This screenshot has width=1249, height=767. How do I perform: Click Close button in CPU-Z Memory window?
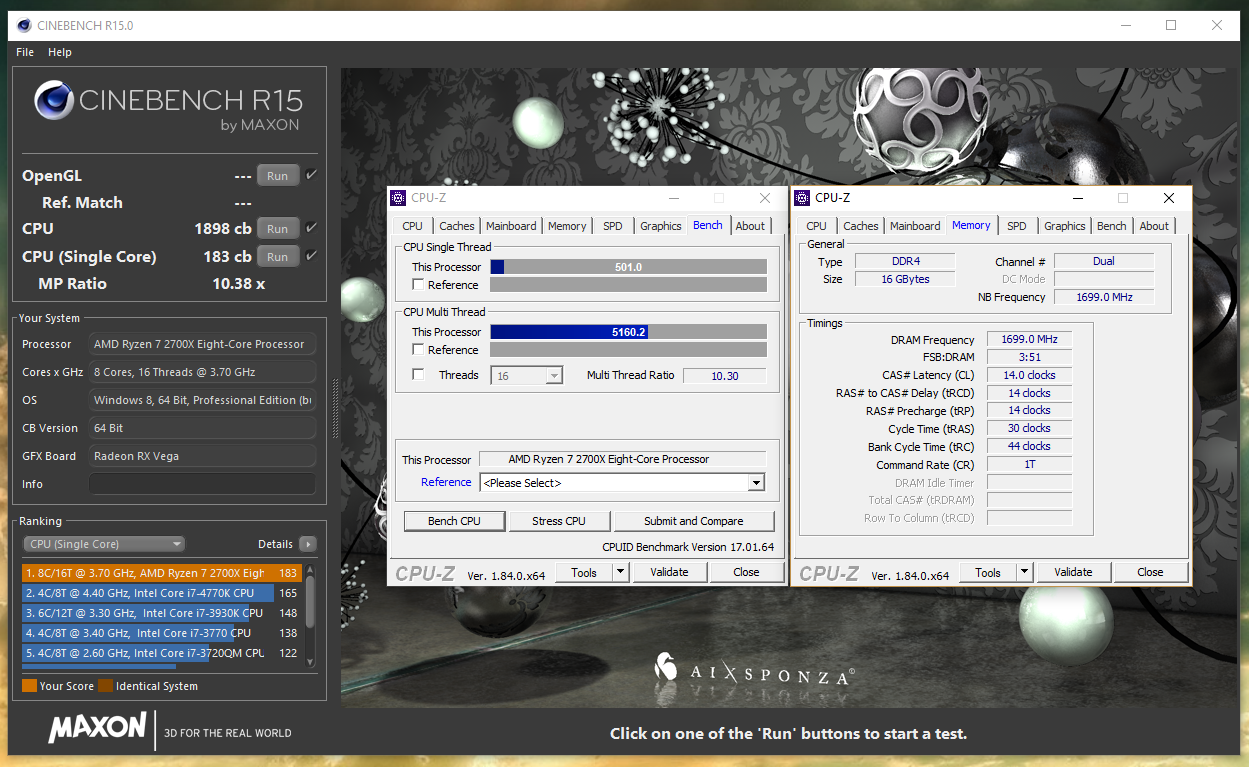click(1150, 573)
